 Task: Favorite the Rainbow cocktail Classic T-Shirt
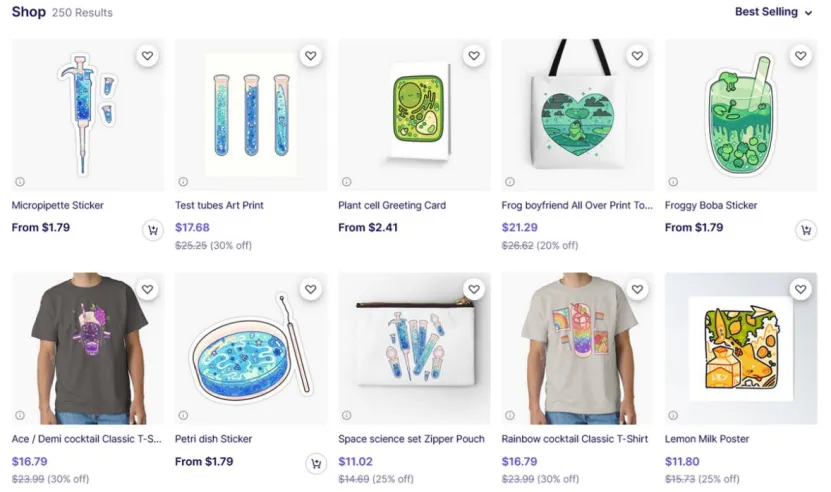[x=637, y=289]
